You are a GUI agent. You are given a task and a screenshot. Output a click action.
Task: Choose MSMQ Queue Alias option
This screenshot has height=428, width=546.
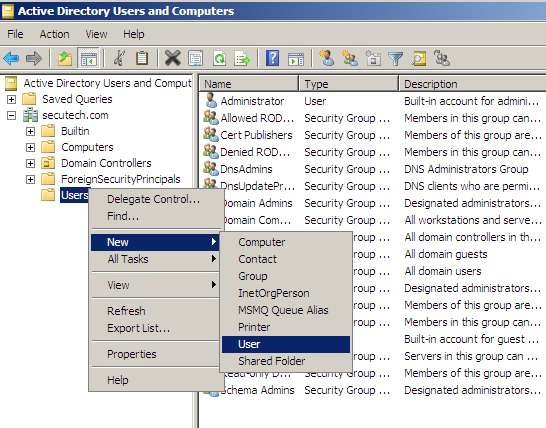[x=286, y=310]
